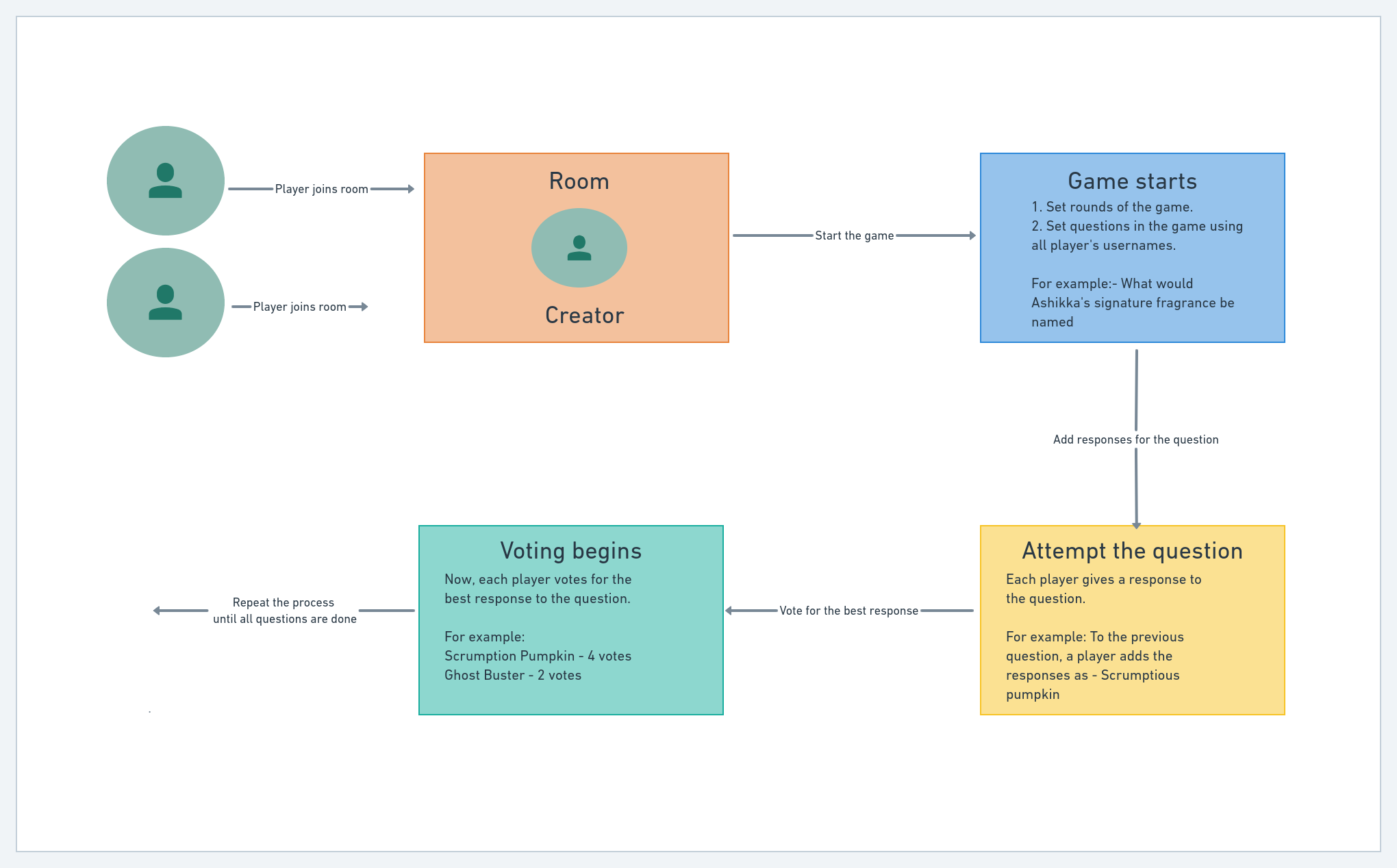Click the arrowhead entering Voting begins box
This screenshot has height=868, width=1397.
pos(729,611)
